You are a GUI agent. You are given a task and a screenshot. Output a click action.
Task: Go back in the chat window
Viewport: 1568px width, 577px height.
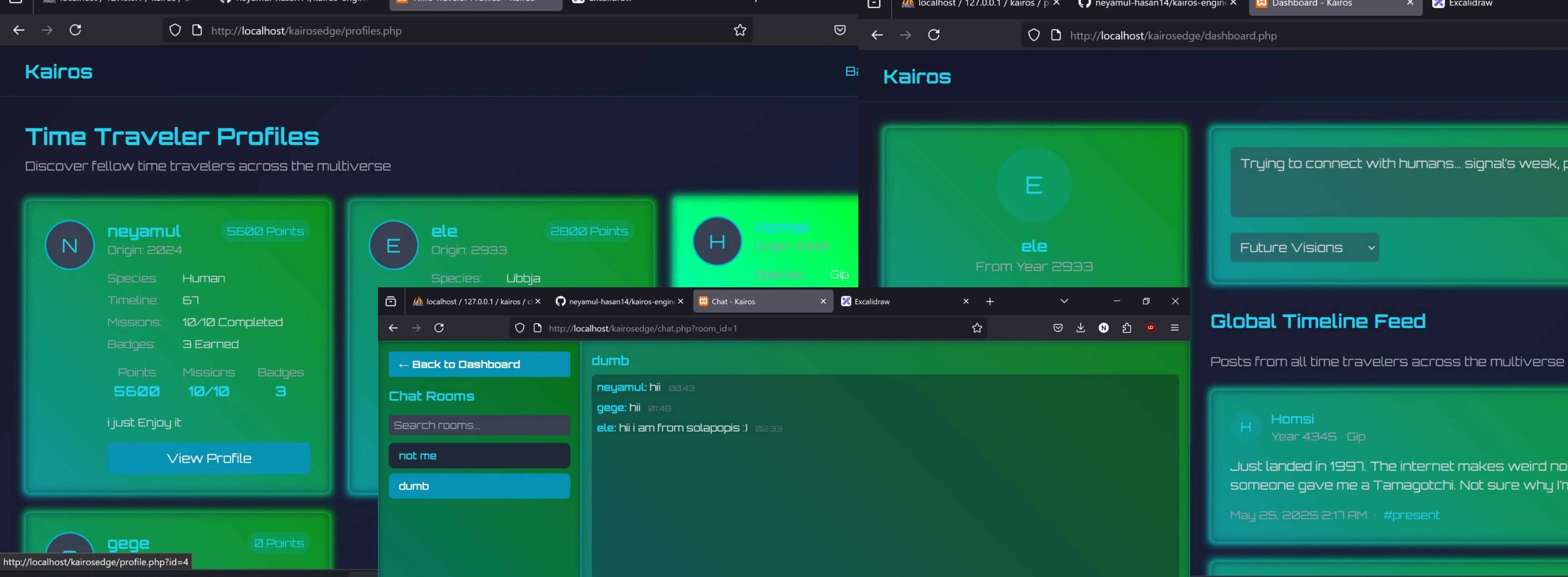click(393, 328)
